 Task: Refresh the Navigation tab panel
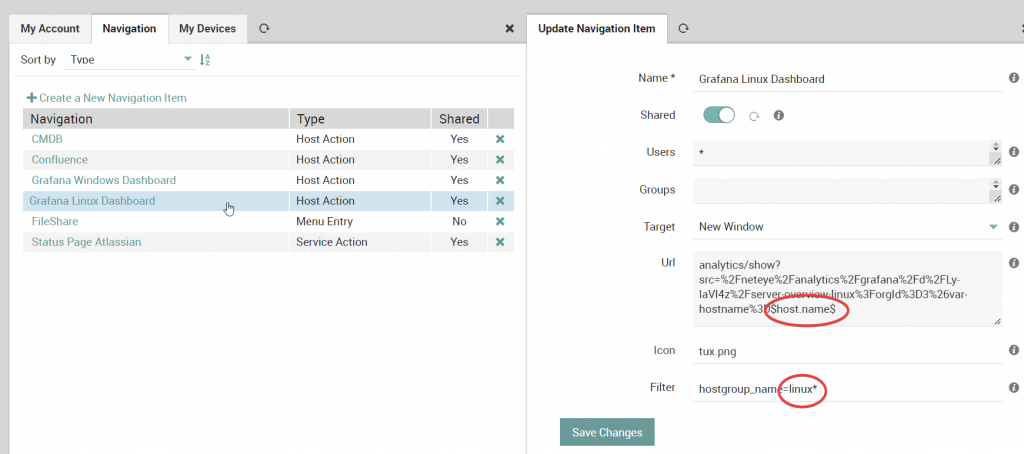point(264,29)
